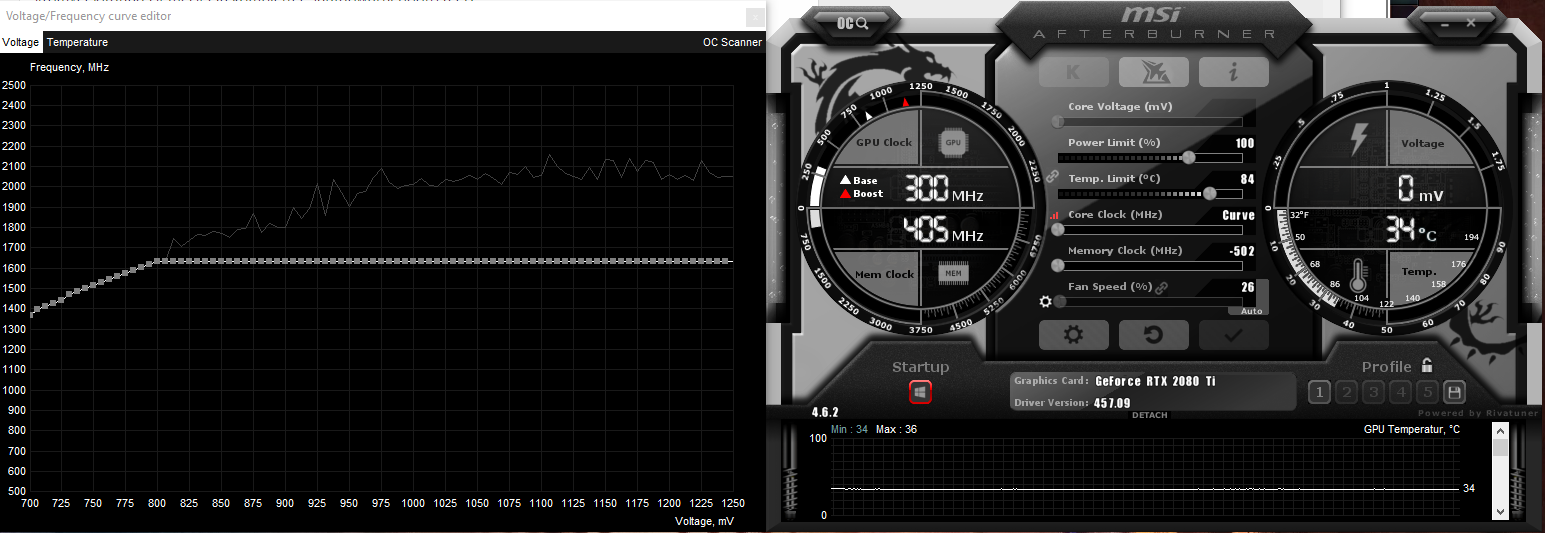The height and width of the screenshot is (533, 1545).
Task: Click the 0 mV voltage readout
Action: [1419, 188]
